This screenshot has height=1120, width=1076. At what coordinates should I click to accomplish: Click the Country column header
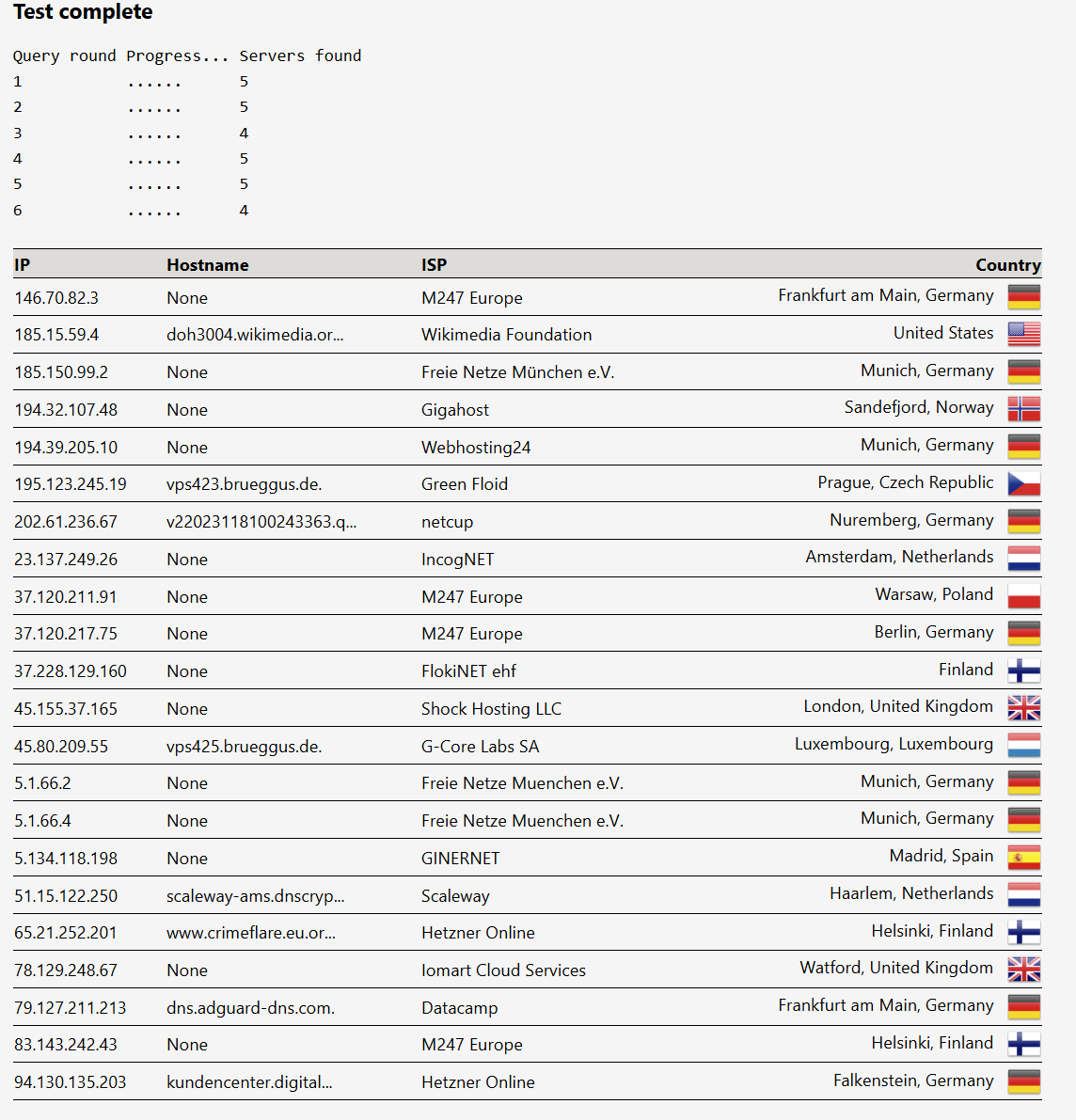tap(1007, 265)
